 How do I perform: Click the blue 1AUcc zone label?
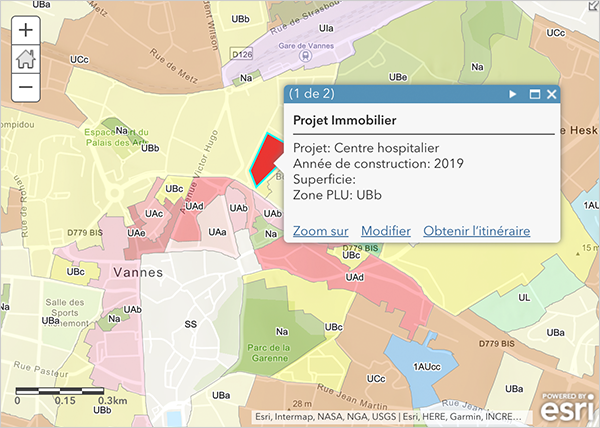[427, 367]
